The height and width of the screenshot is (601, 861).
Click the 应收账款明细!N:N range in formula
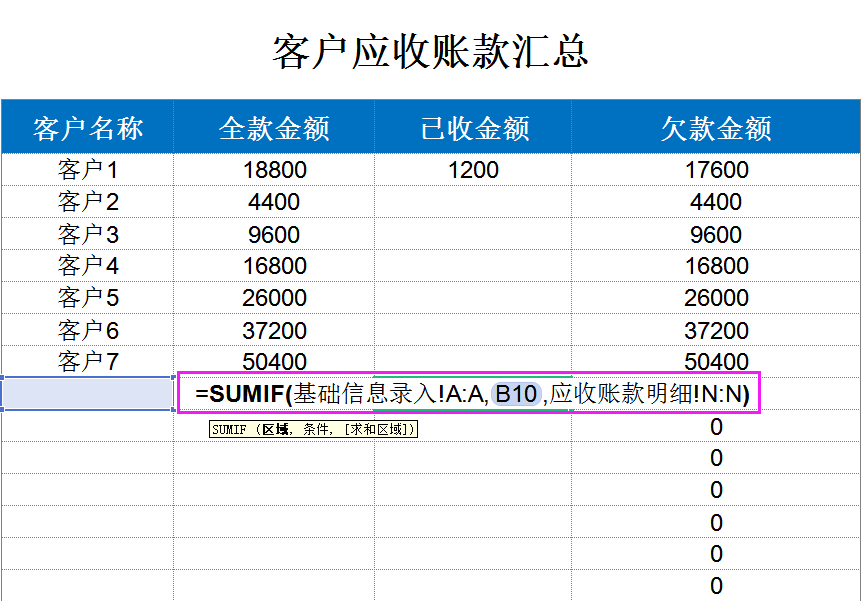645,394
